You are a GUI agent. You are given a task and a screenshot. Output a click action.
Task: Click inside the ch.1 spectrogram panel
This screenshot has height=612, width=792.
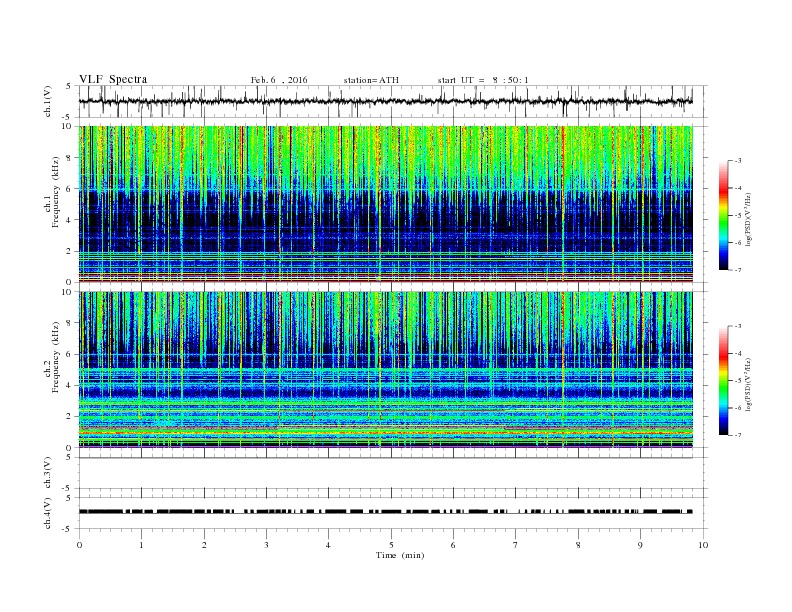pyautogui.click(x=386, y=204)
